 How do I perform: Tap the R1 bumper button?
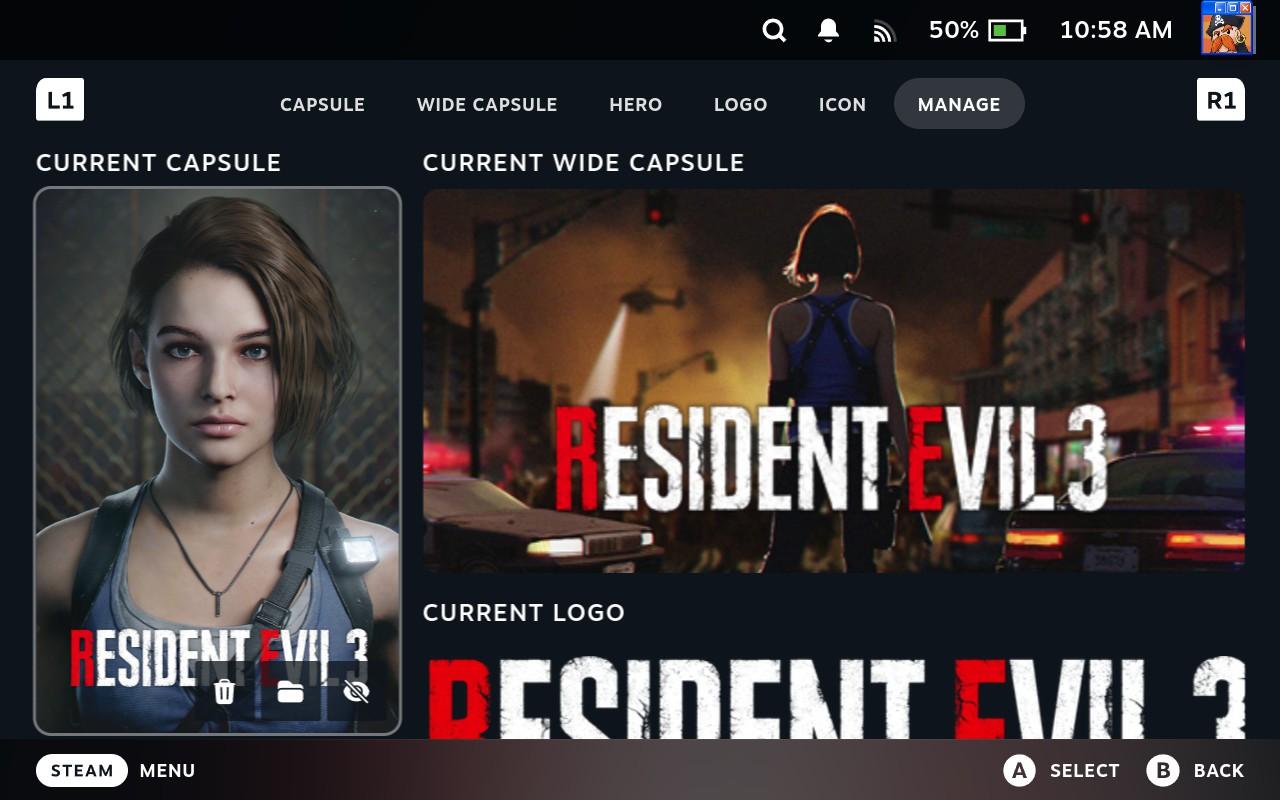pyautogui.click(x=1221, y=100)
